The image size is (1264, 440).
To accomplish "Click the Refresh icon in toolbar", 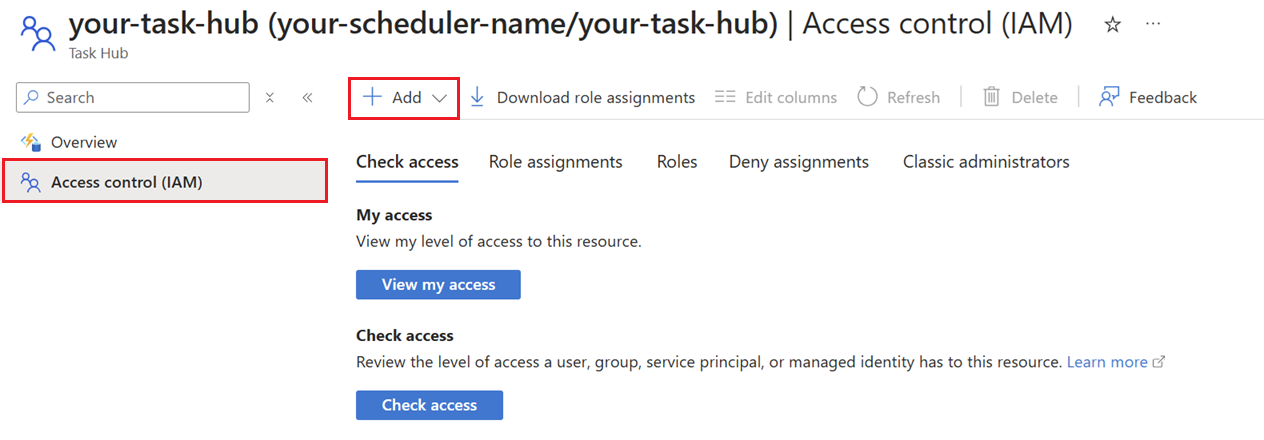I will (868, 97).
